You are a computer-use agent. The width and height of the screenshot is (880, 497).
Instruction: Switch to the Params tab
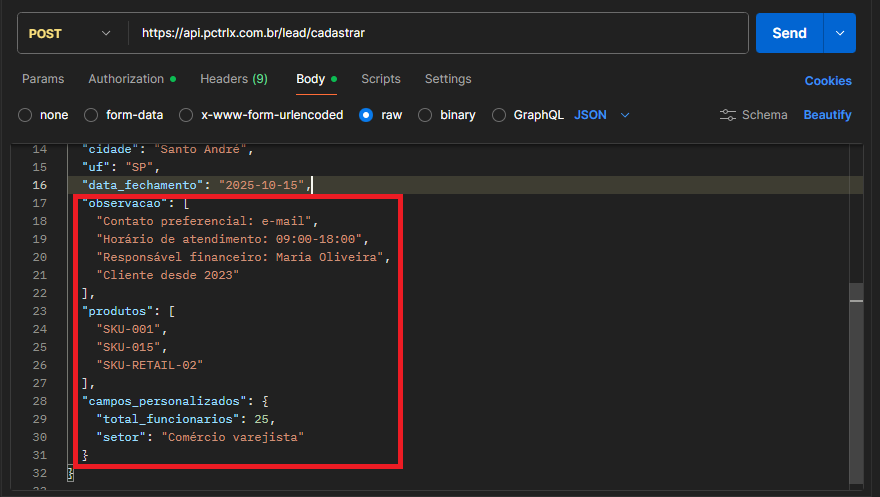coord(43,79)
